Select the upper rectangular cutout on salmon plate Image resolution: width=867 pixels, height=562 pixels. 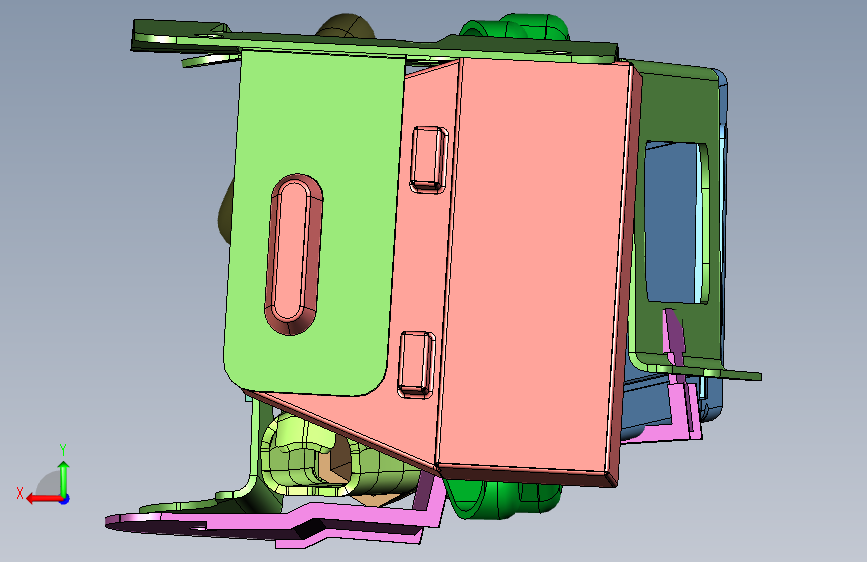[429, 160]
